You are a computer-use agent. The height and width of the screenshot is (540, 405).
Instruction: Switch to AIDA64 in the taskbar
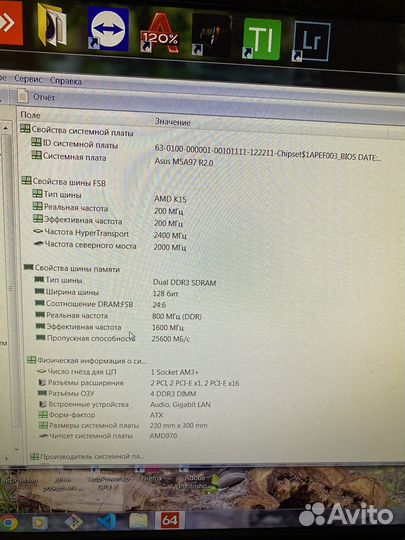(169, 520)
